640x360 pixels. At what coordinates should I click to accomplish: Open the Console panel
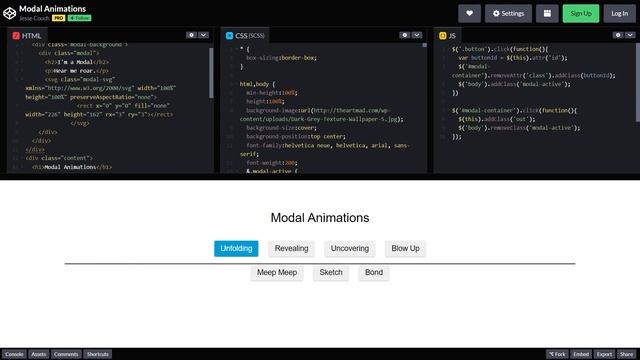tap(14, 354)
